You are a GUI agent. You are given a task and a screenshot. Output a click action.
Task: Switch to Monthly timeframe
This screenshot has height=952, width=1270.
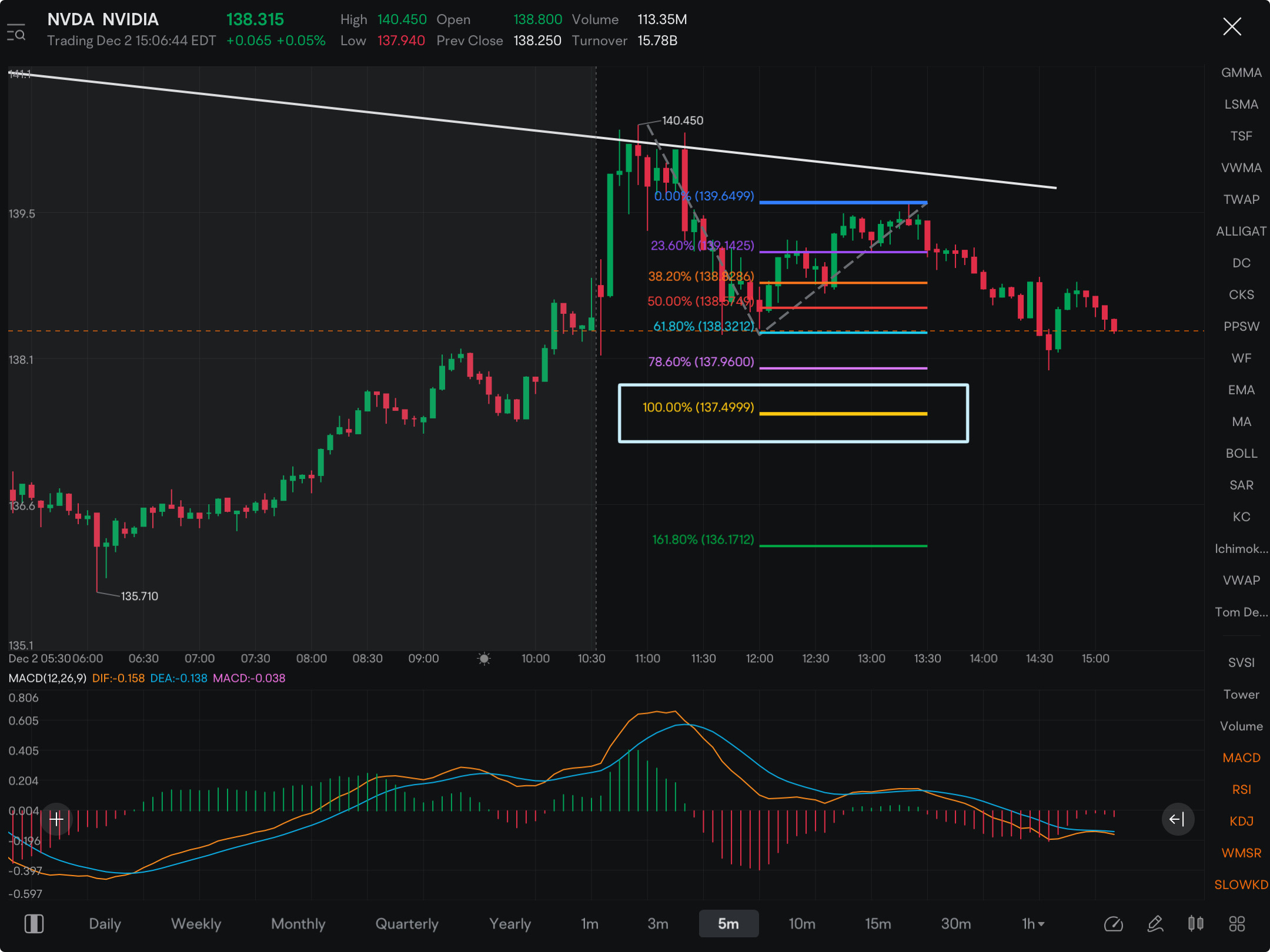pyautogui.click(x=298, y=924)
